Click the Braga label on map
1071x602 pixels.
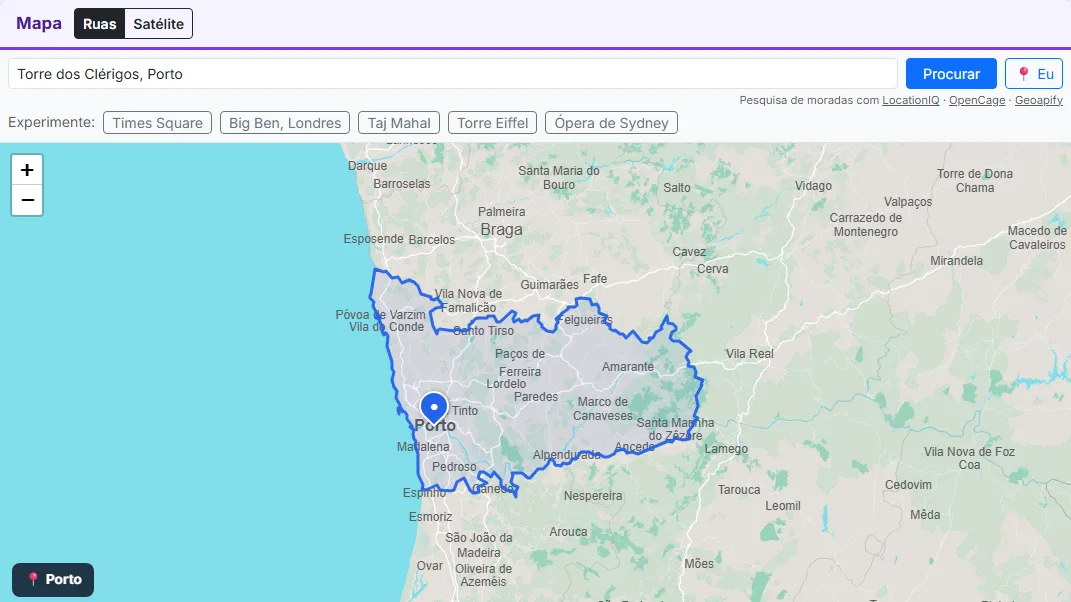point(501,230)
